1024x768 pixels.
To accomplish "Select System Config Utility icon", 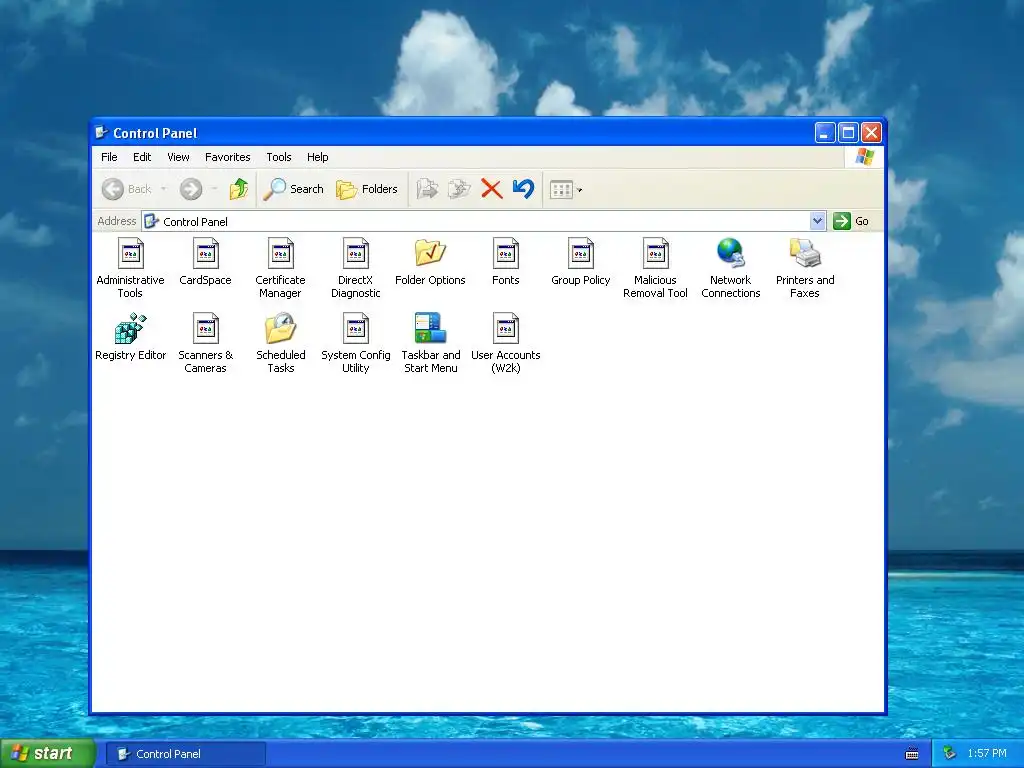I will point(356,328).
